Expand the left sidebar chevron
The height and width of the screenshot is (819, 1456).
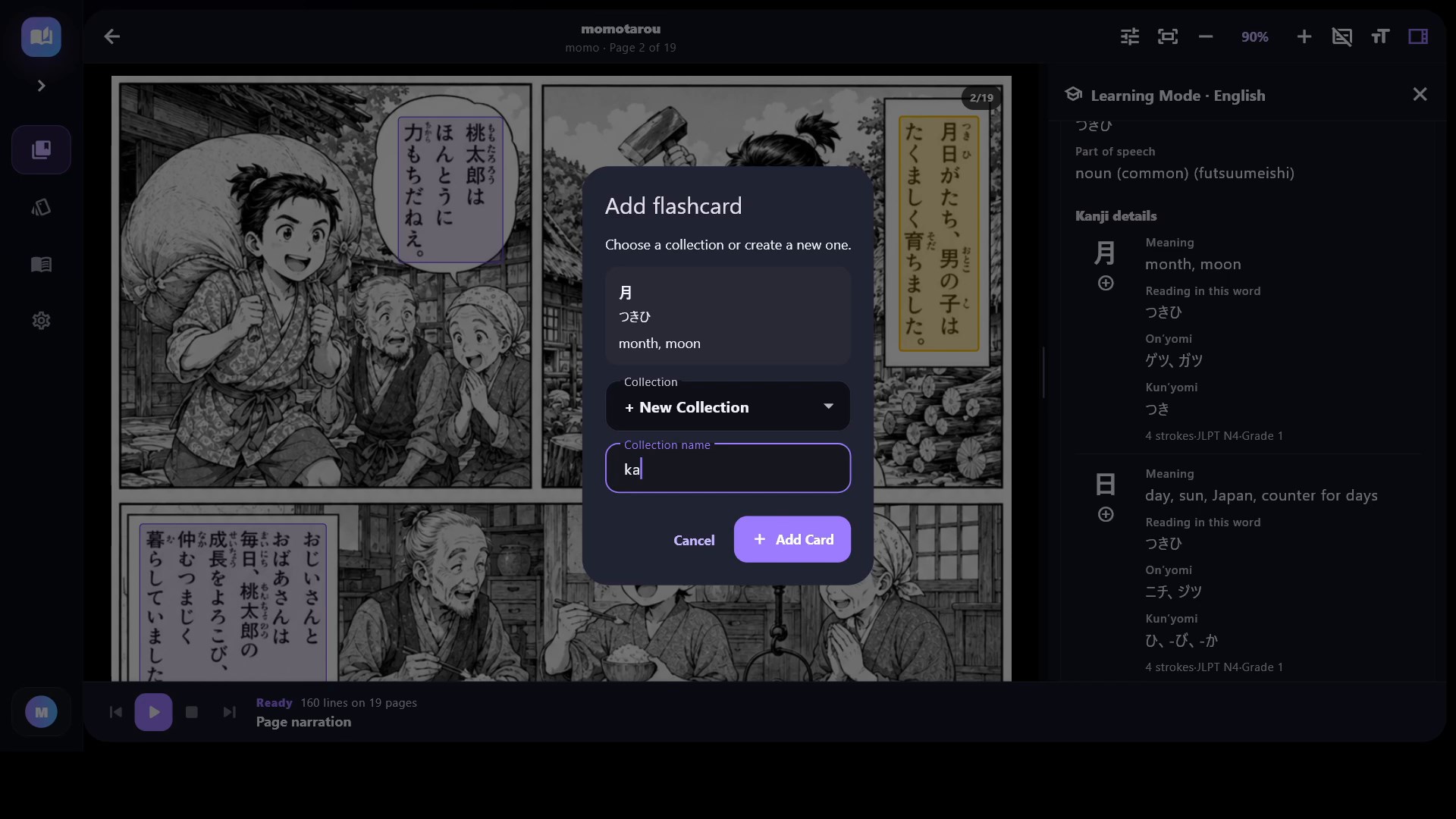(x=42, y=86)
